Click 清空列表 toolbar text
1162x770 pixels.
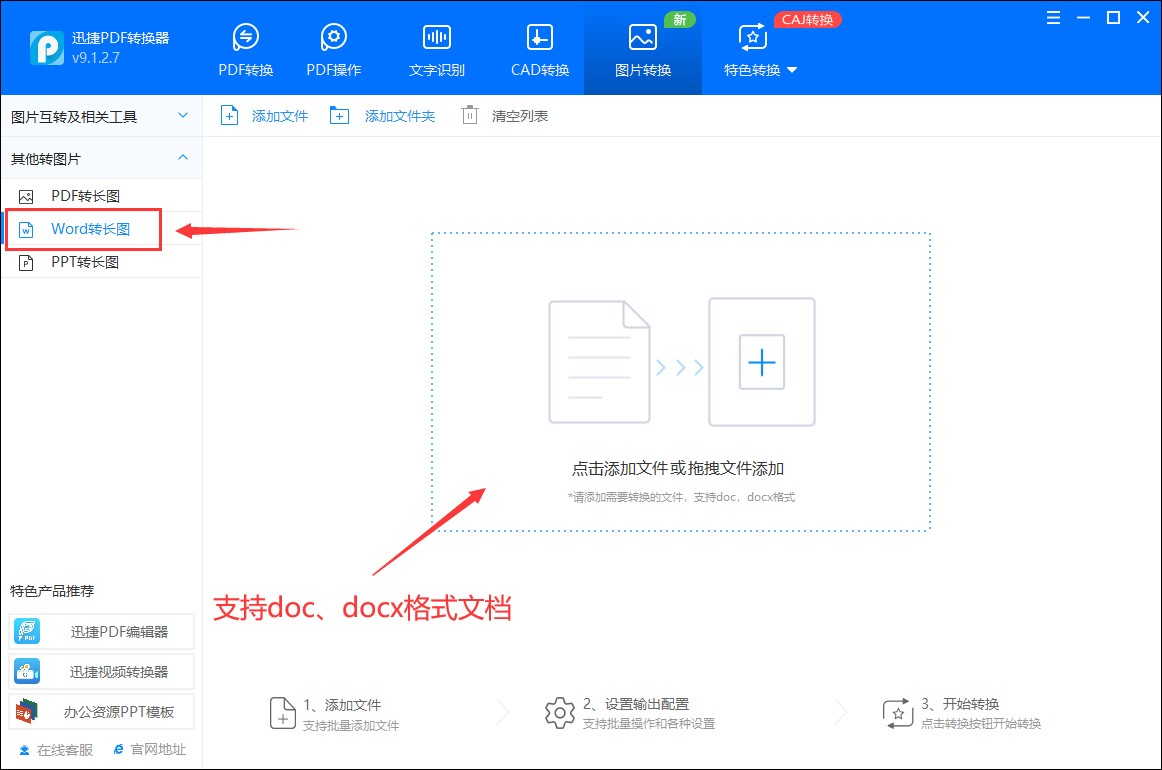pyautogui.click(x=519, y=116)
